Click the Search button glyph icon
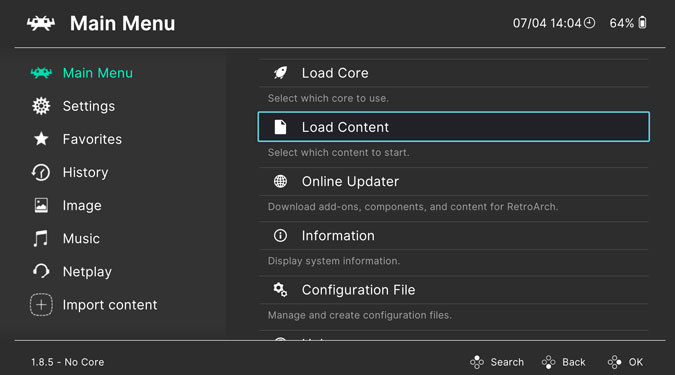 point(477,362)
